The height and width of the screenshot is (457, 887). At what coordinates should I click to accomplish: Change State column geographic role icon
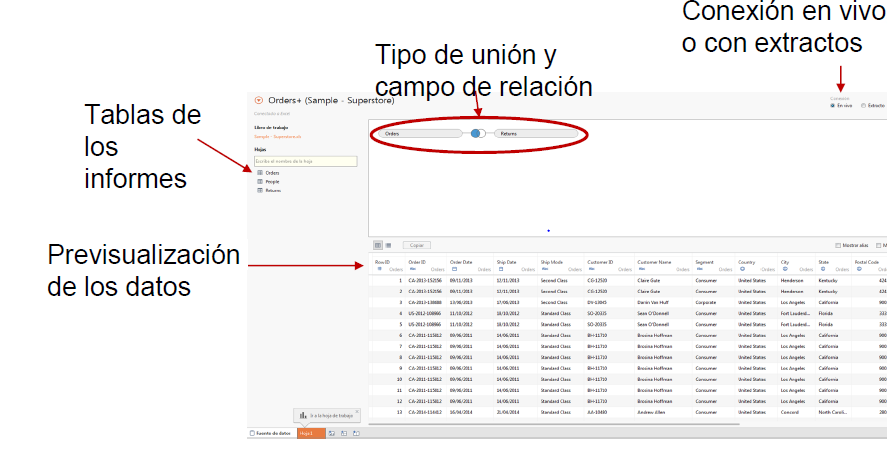pyautogui.click(x=823, y=269)
